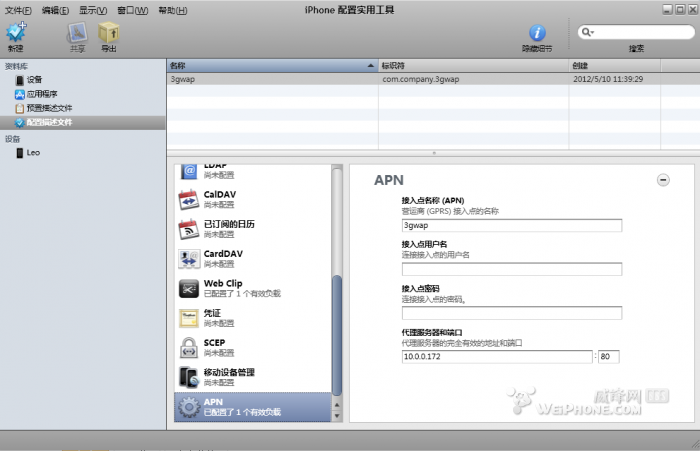Open the CalDAV calendar payload icon
Viewport: 700px width, 451px height.
pyautogui.click(x=189, y=200)
